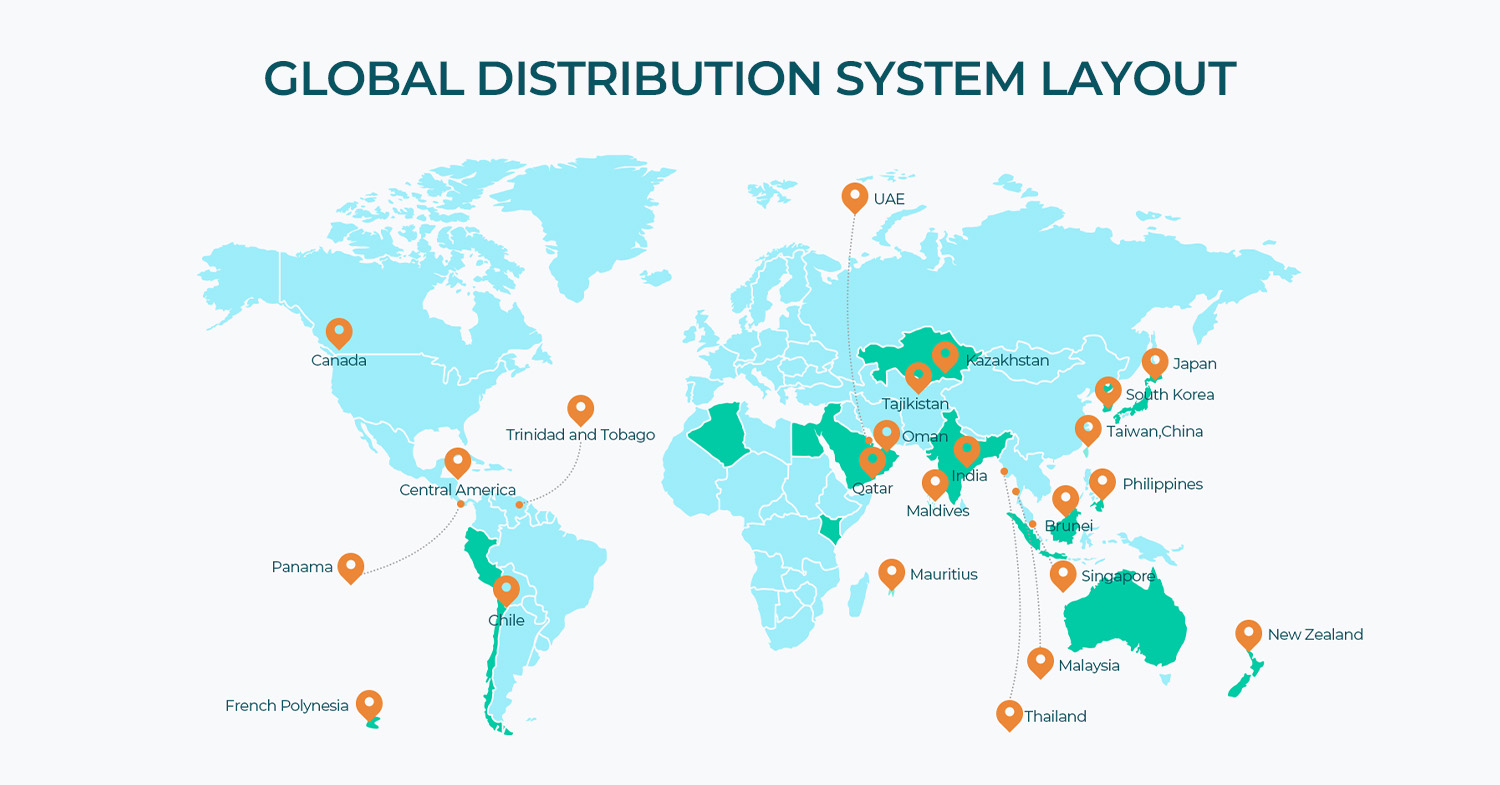Select the Central America pin
Image resolution: width=1500 pixels, height=785 pixels.
(x=458, y=461)
